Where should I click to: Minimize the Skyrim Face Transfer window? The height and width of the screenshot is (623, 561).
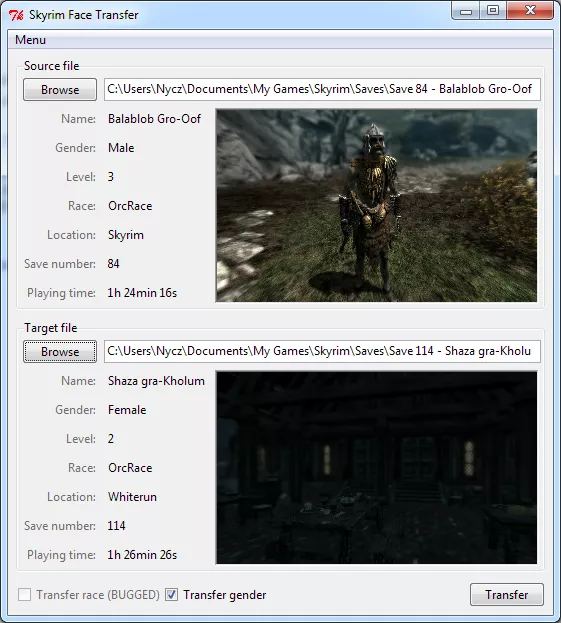(x=466, y=11)
